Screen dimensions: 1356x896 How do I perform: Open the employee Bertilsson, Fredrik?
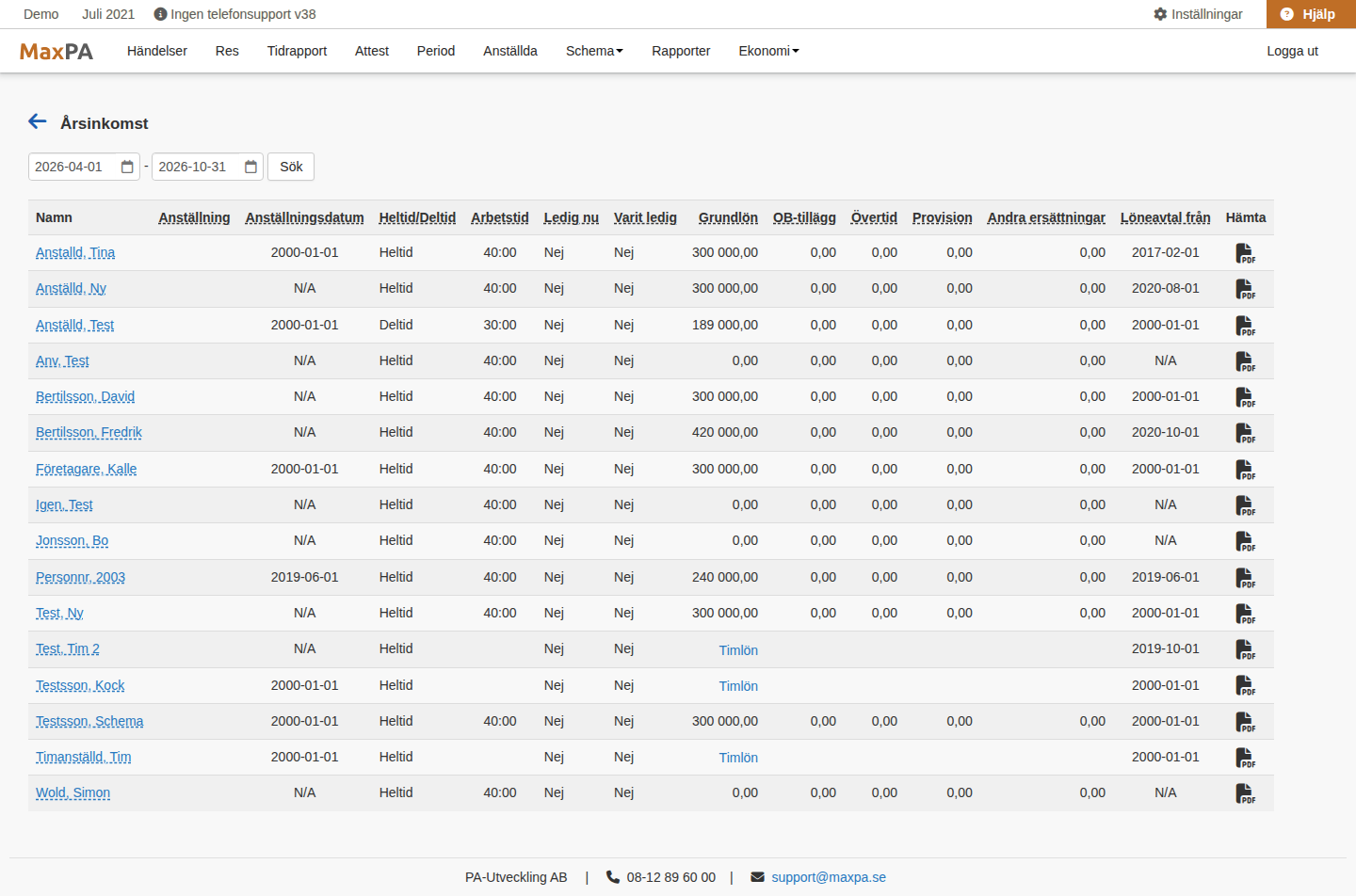pos(89,433)
